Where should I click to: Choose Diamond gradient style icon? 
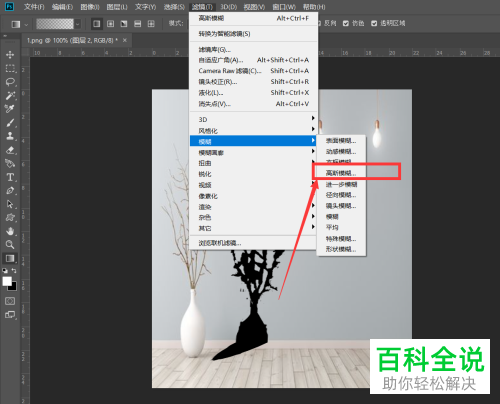[x=151, y=24]
